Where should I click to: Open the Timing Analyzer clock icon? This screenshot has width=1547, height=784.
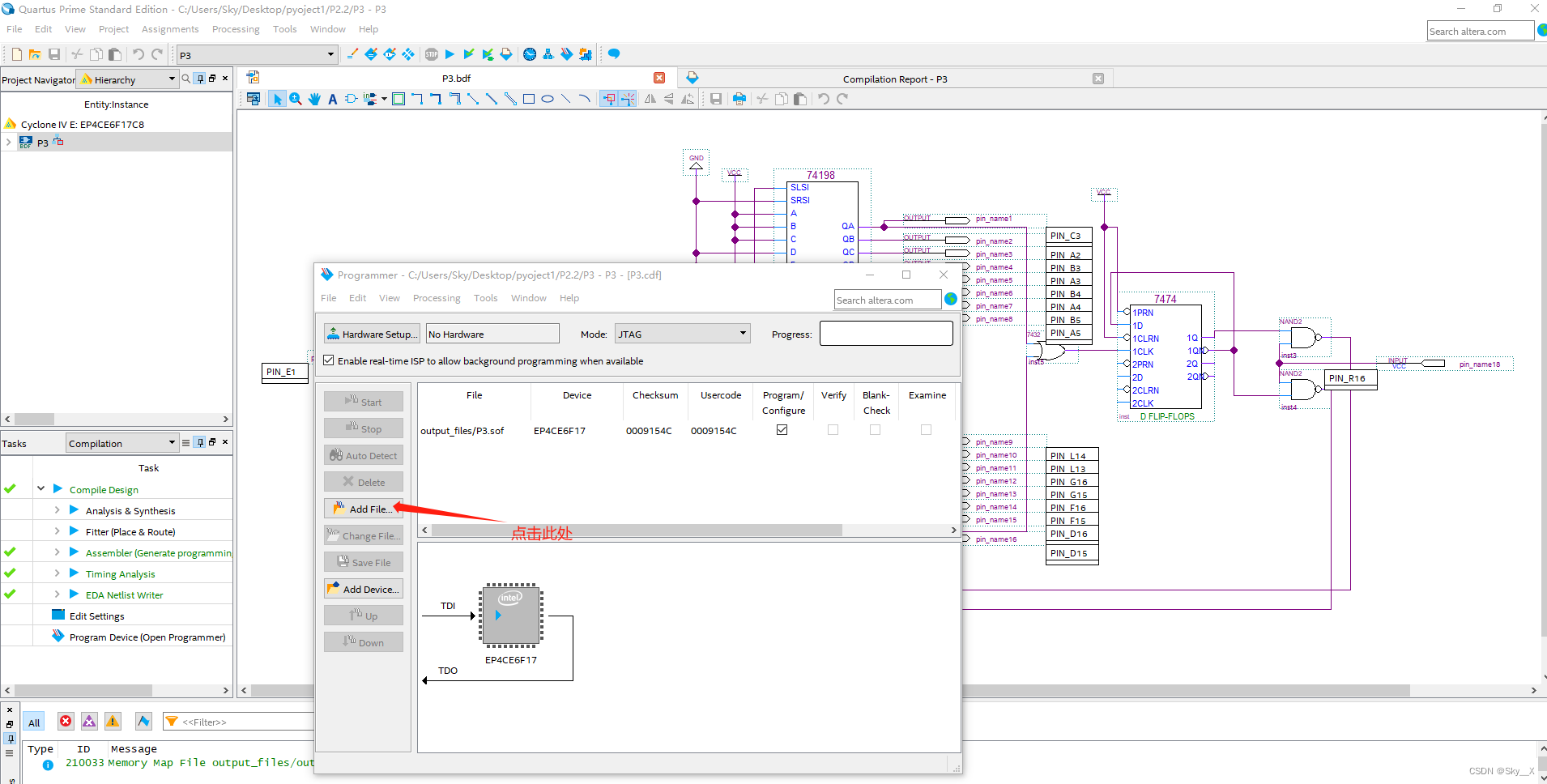click(x=530, y=54)
